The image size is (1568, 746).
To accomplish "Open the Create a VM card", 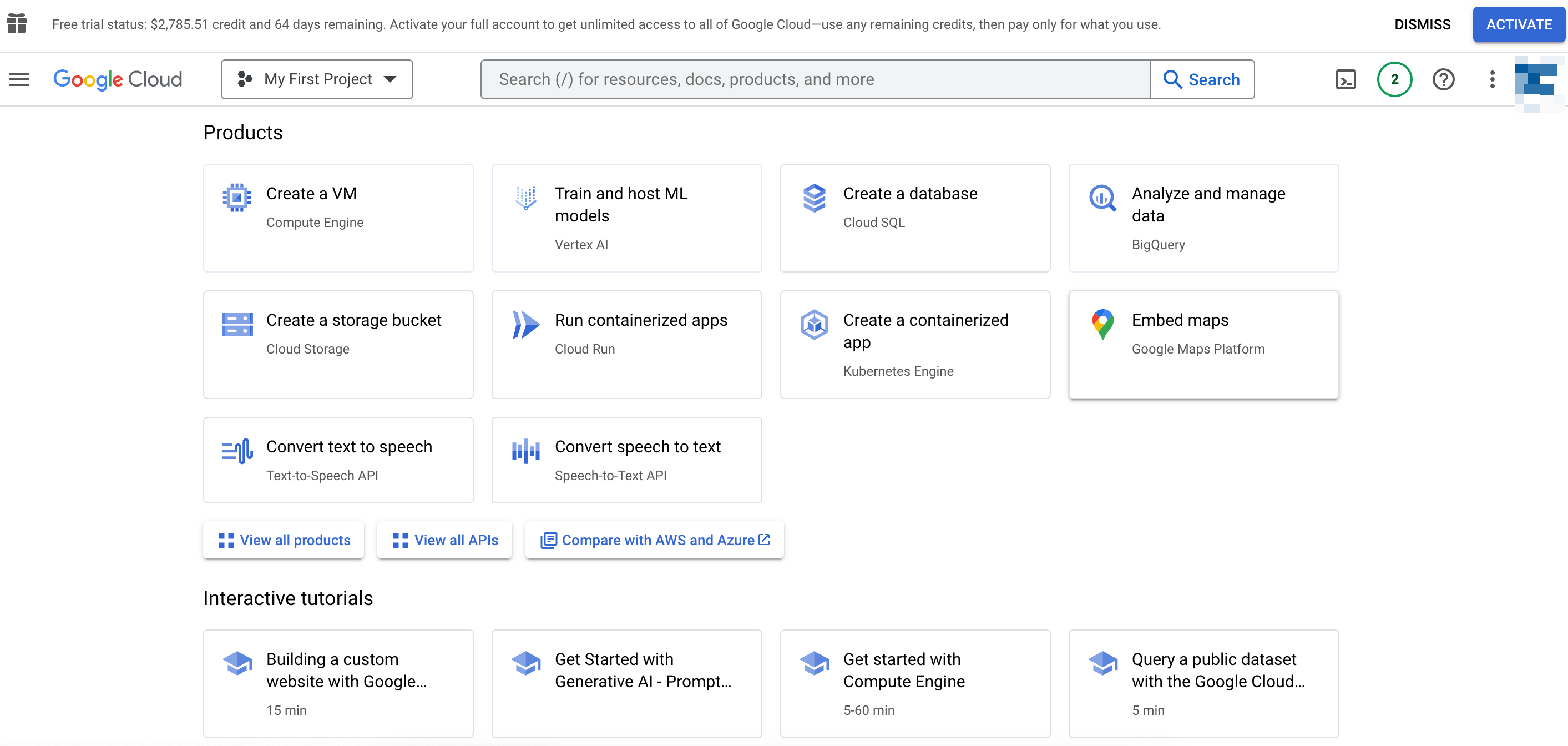I will coord(338,218).
